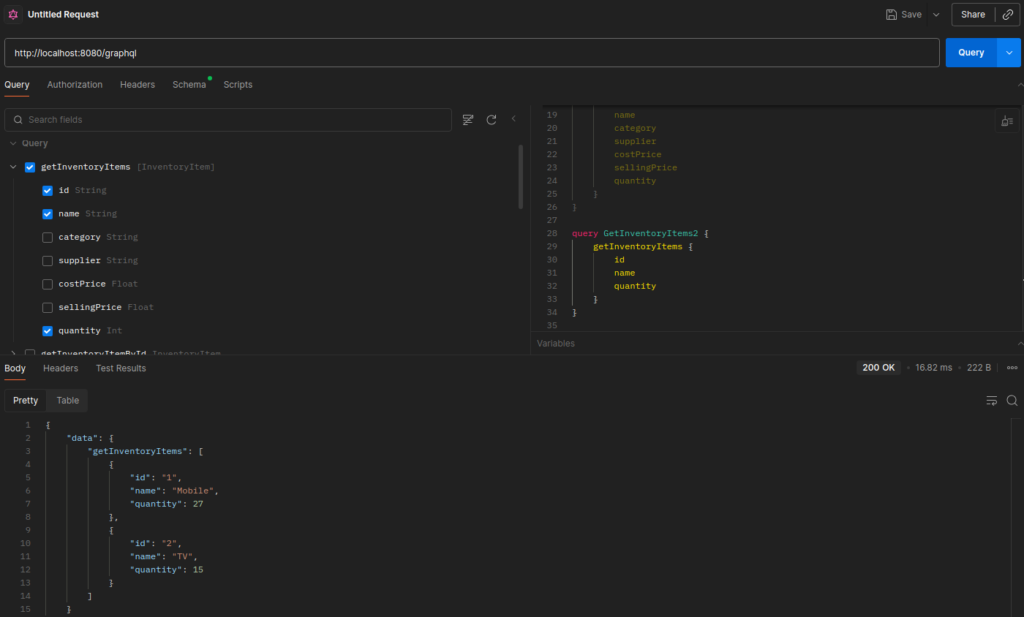Click the Postman logo in the top-left corner
The width and height of the screenshot is (1024, 617).
pyautogui.click(x=11, y=14)
